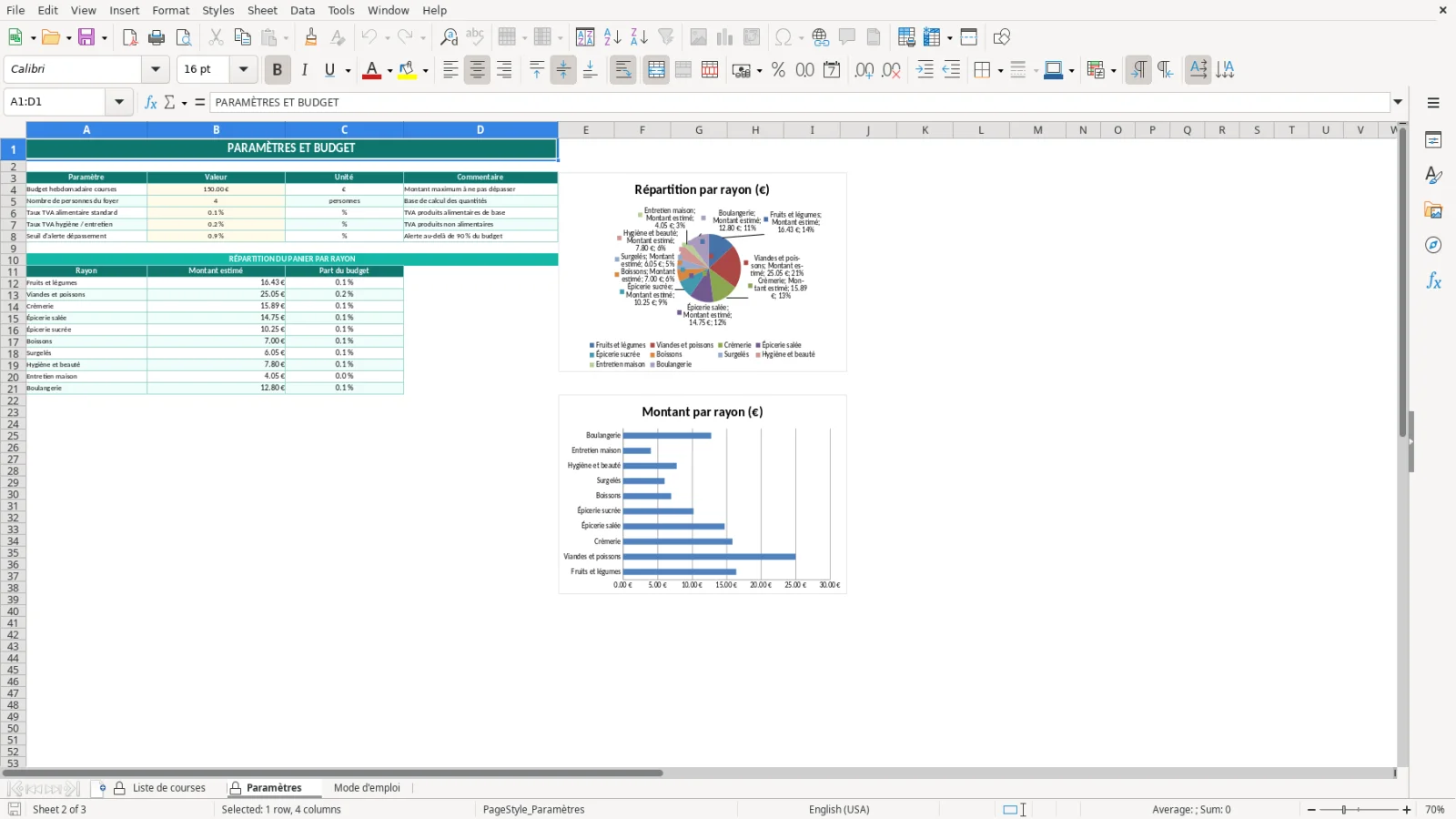This screenshot has width=1456, height=819.
Task: Click the formula input line
Action: (800, 102)
